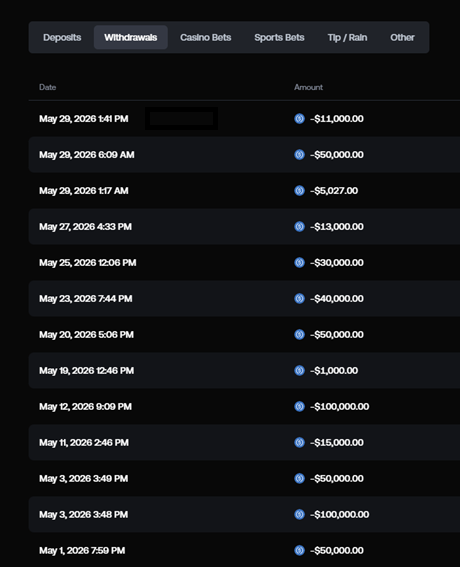Click the -$40,000.00 amount
This screenshot has width=460, height=567.
point(337,299)
